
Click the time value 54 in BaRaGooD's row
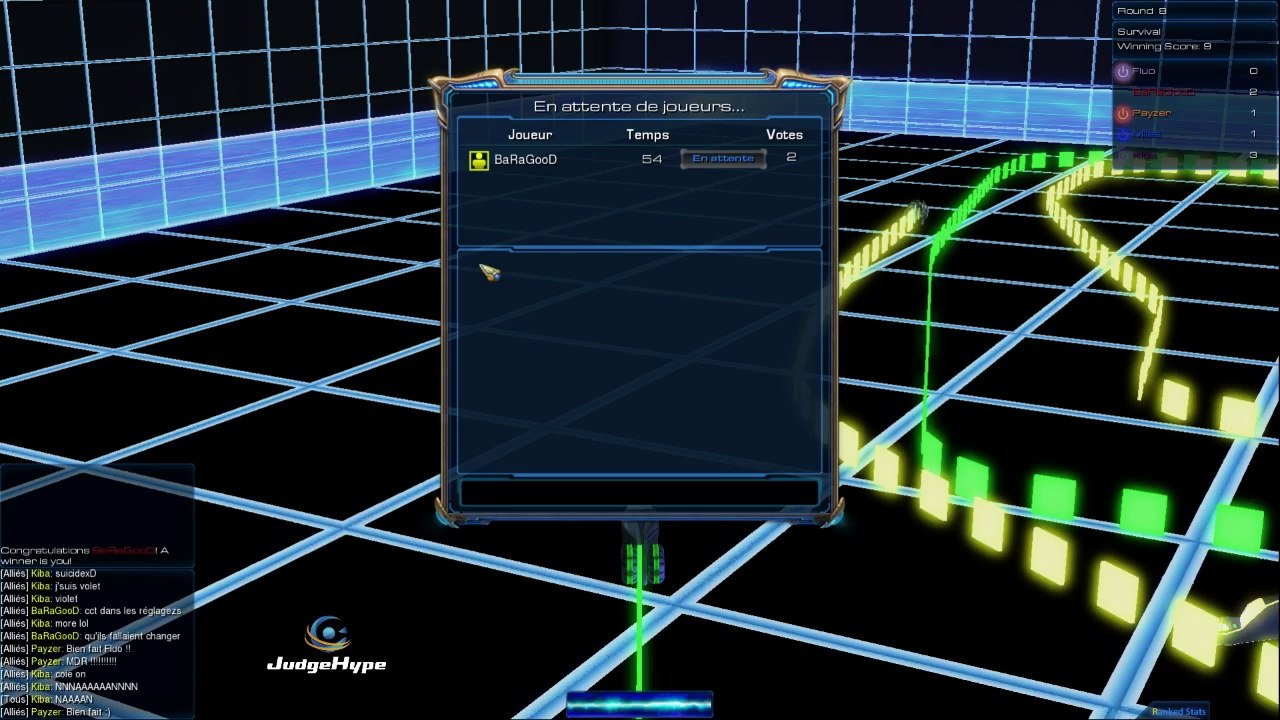tap(652, 159)
